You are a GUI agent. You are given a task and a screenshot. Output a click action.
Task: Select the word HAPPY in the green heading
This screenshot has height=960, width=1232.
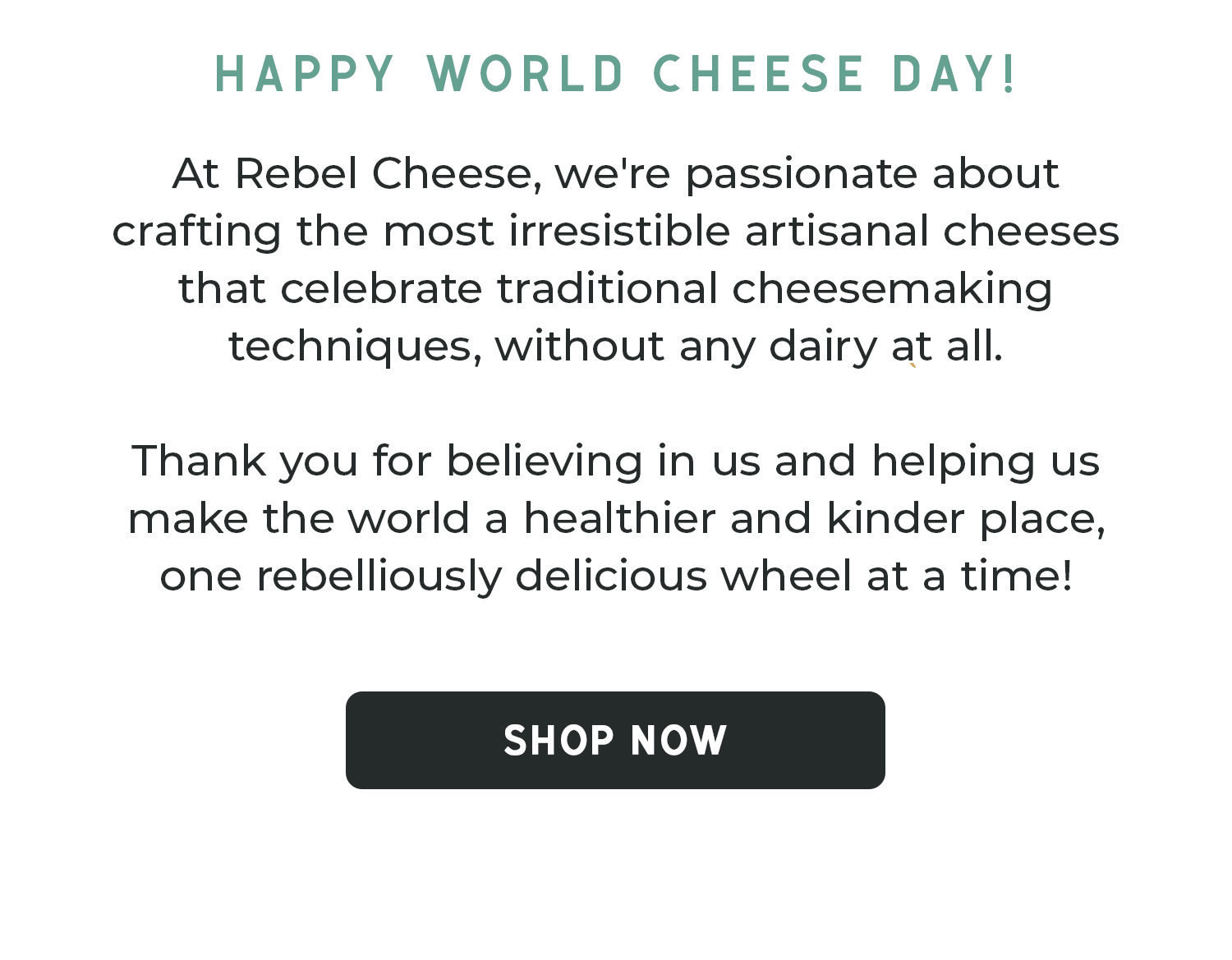point(306,74)
